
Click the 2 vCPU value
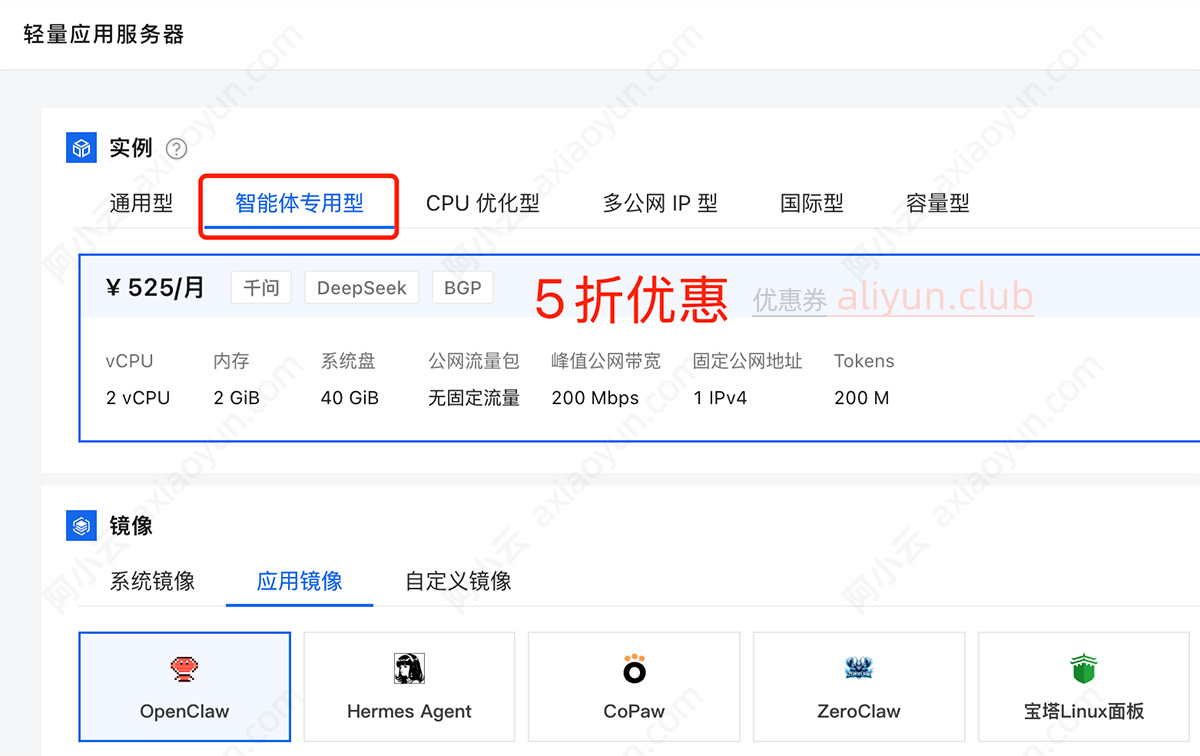tap(138, 398)
